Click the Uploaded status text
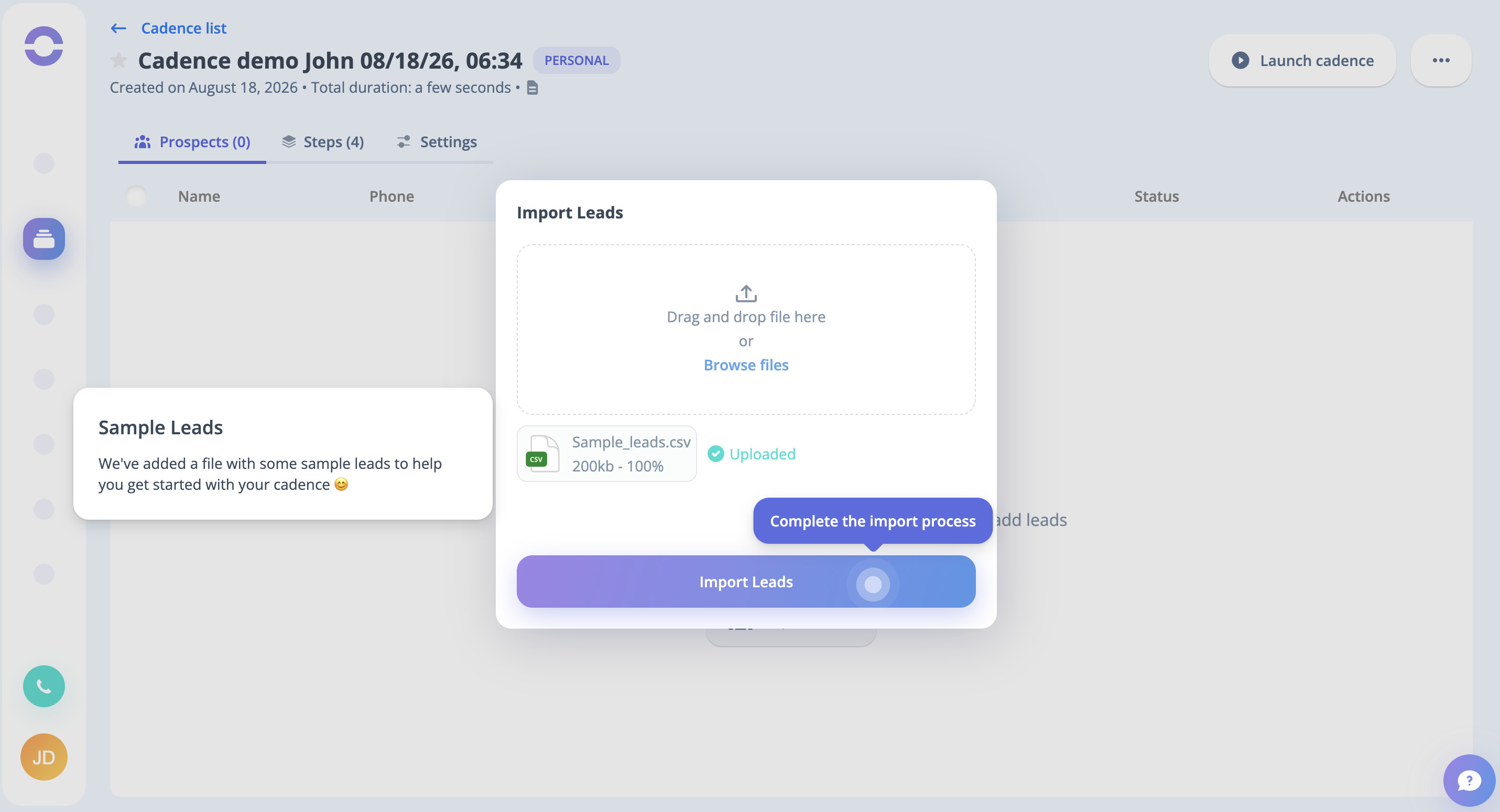This screenshot has width=1500, height=812. pyautogui.click(x=762, y=454)
